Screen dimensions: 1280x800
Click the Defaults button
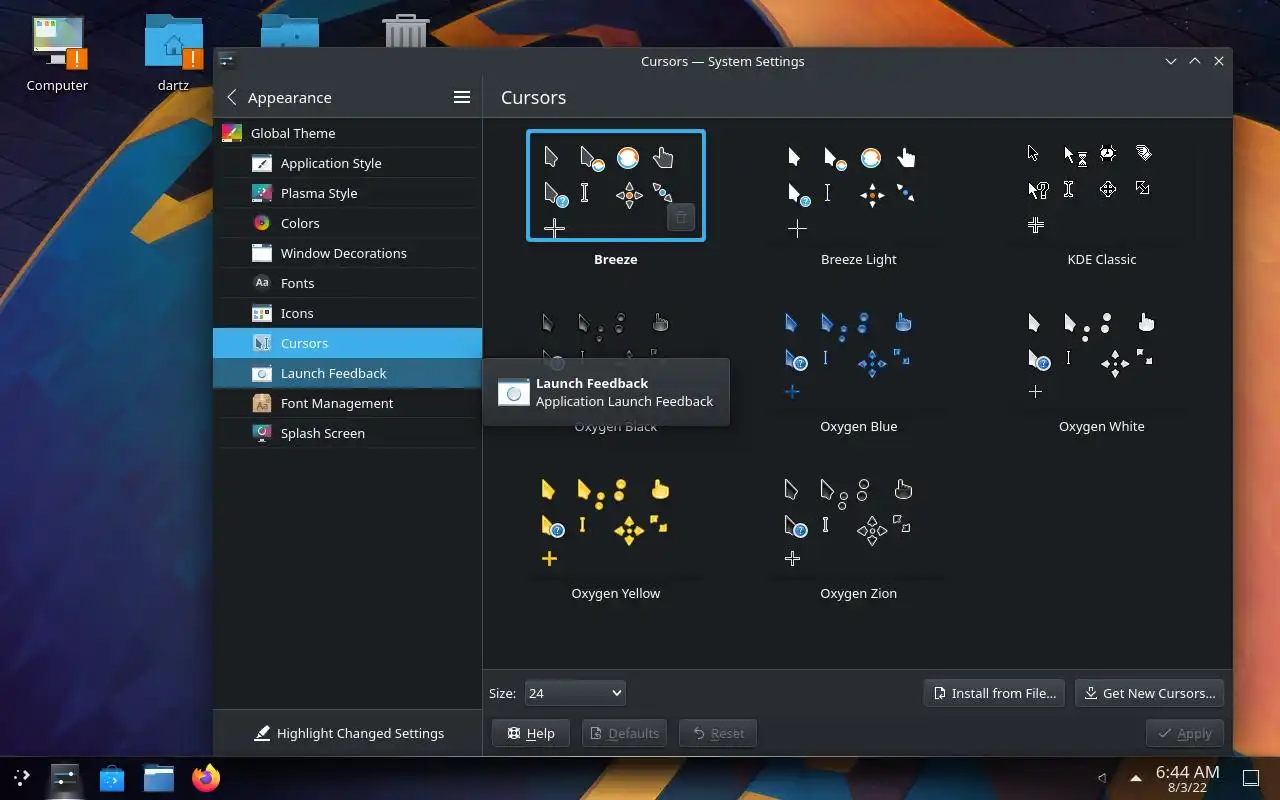point(625,733)
